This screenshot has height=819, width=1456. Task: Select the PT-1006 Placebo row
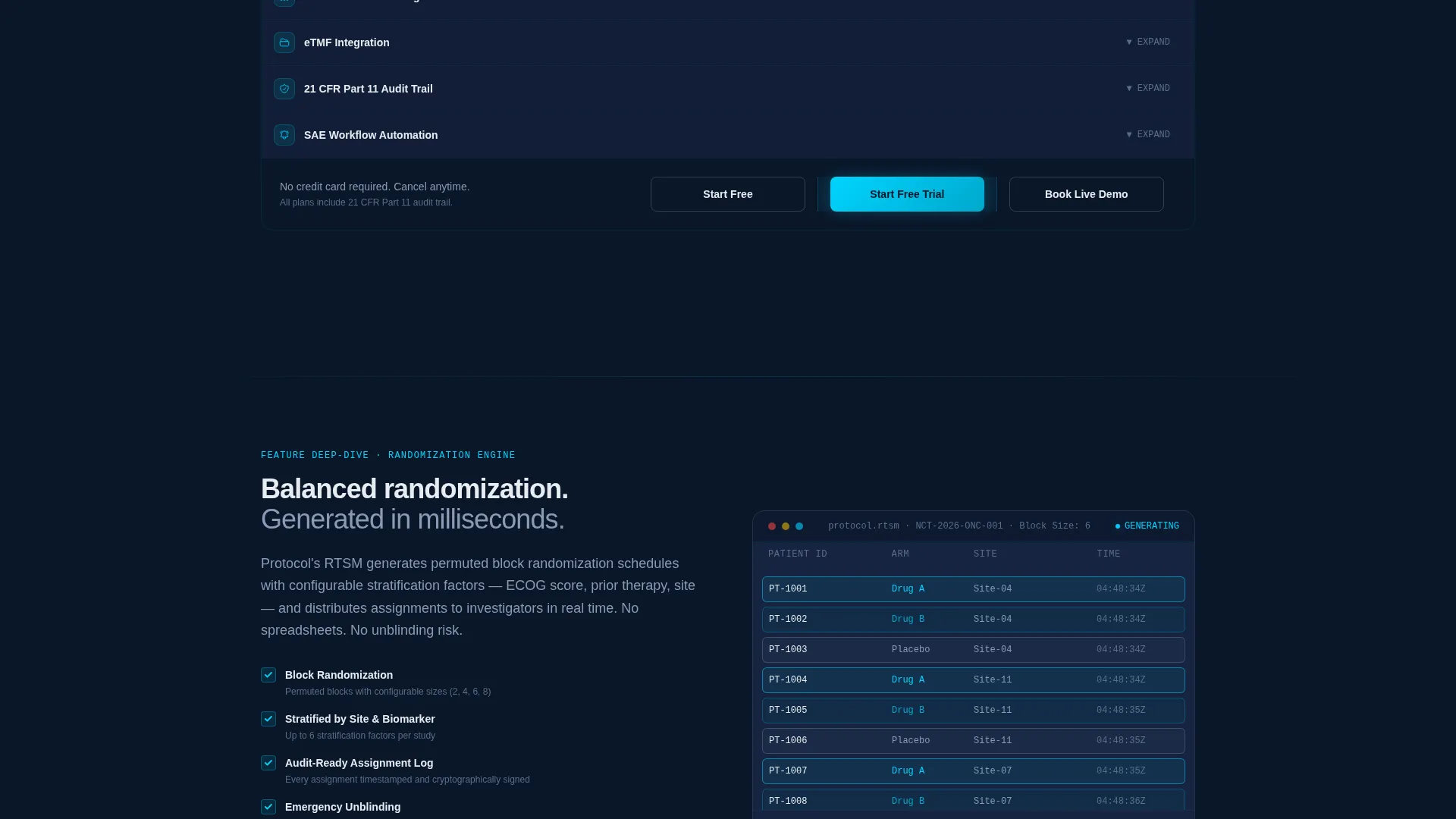pos(974,741)
